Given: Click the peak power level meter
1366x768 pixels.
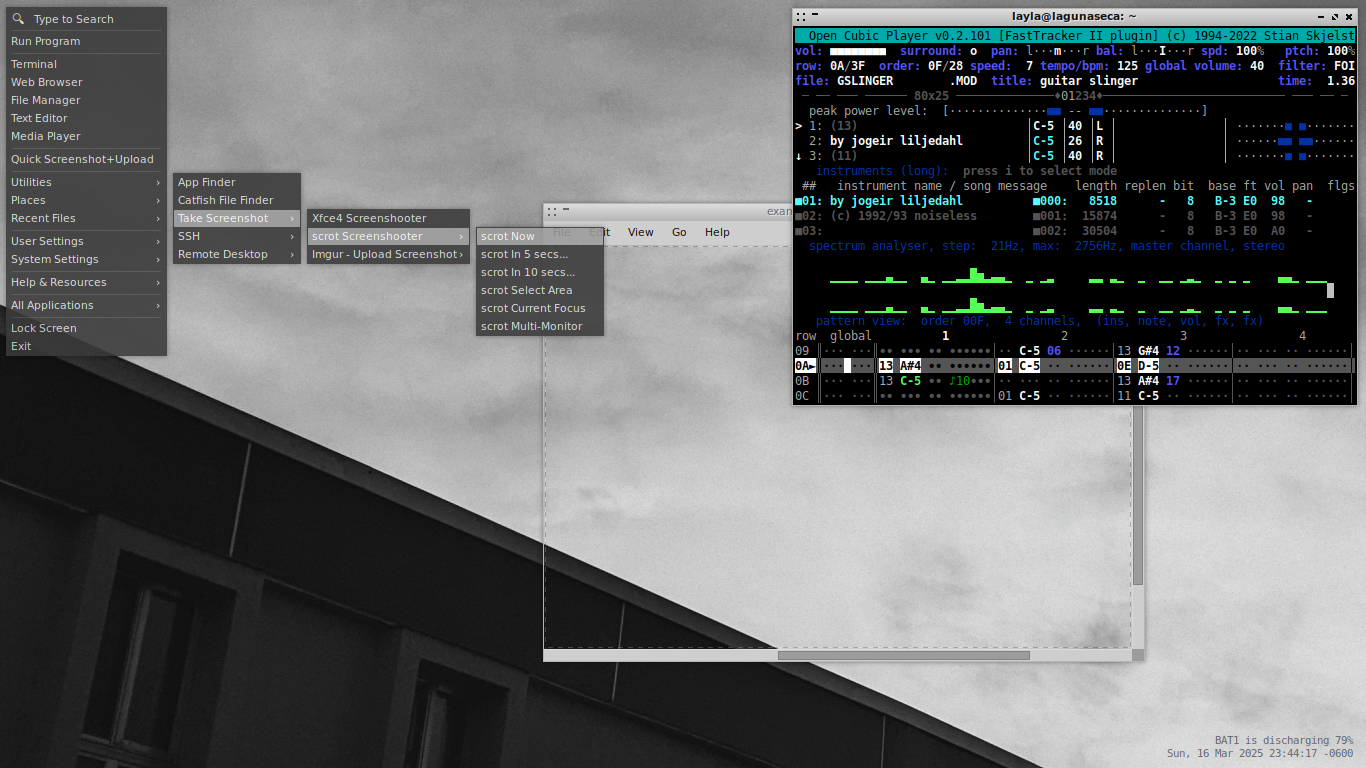Looking at the screenshot, I should coord(1075,111).
